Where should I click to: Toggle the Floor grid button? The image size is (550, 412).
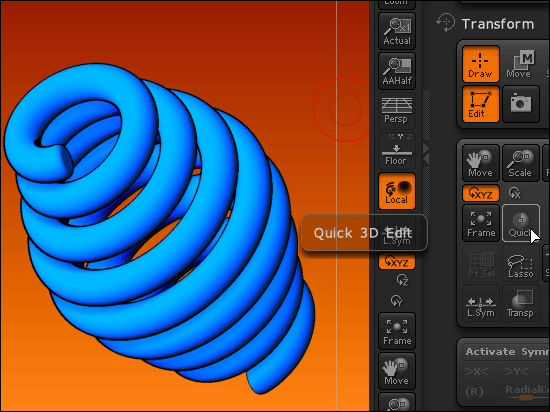point(397,151)
